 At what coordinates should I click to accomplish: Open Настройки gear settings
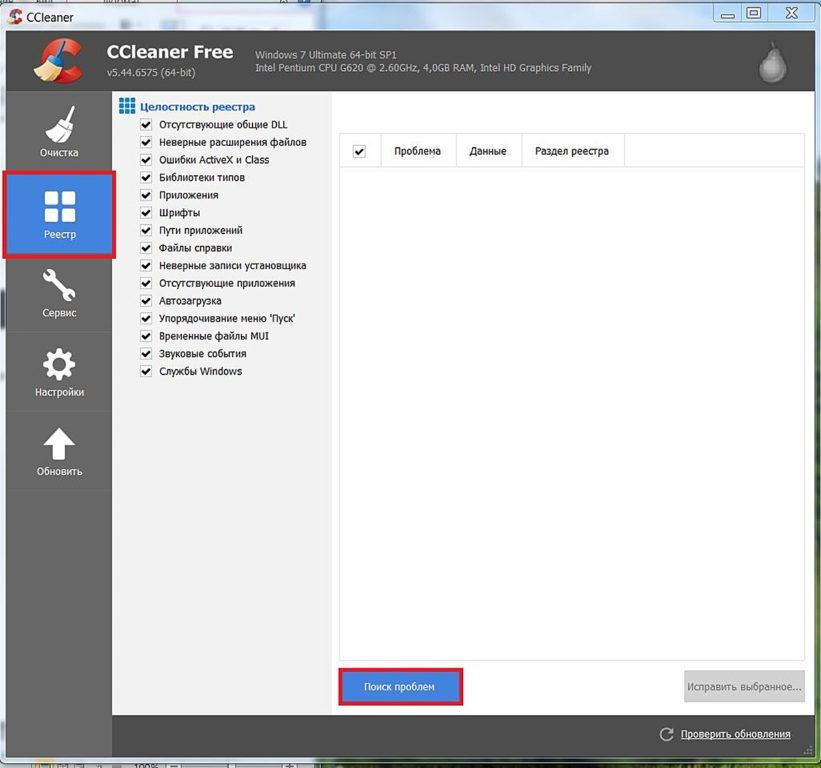click(x=59, y=372)
